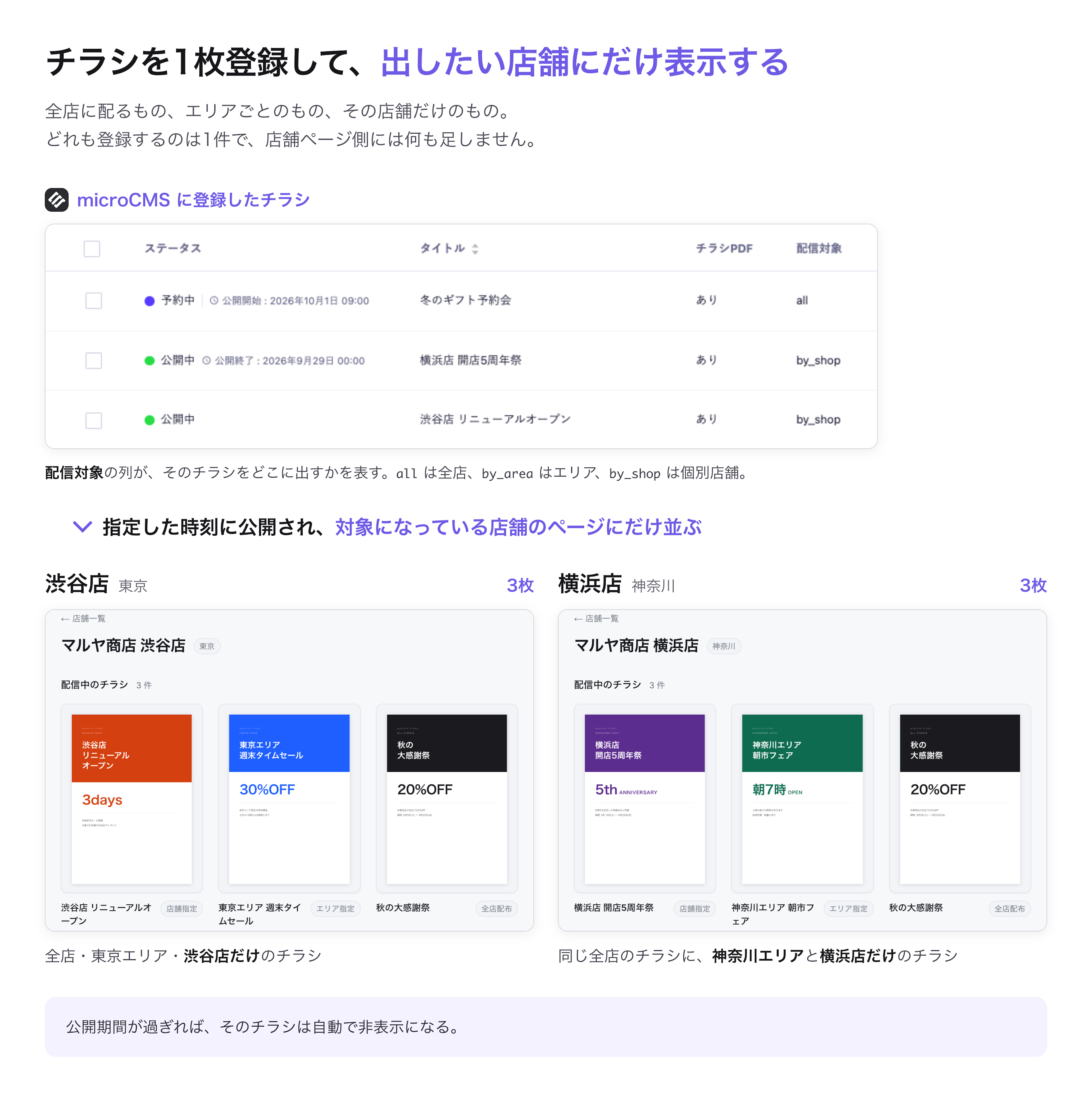Click 全店配布 badge in 横浜店 page
This screenshot has height=1096, width=1092.
[1010, 908]
